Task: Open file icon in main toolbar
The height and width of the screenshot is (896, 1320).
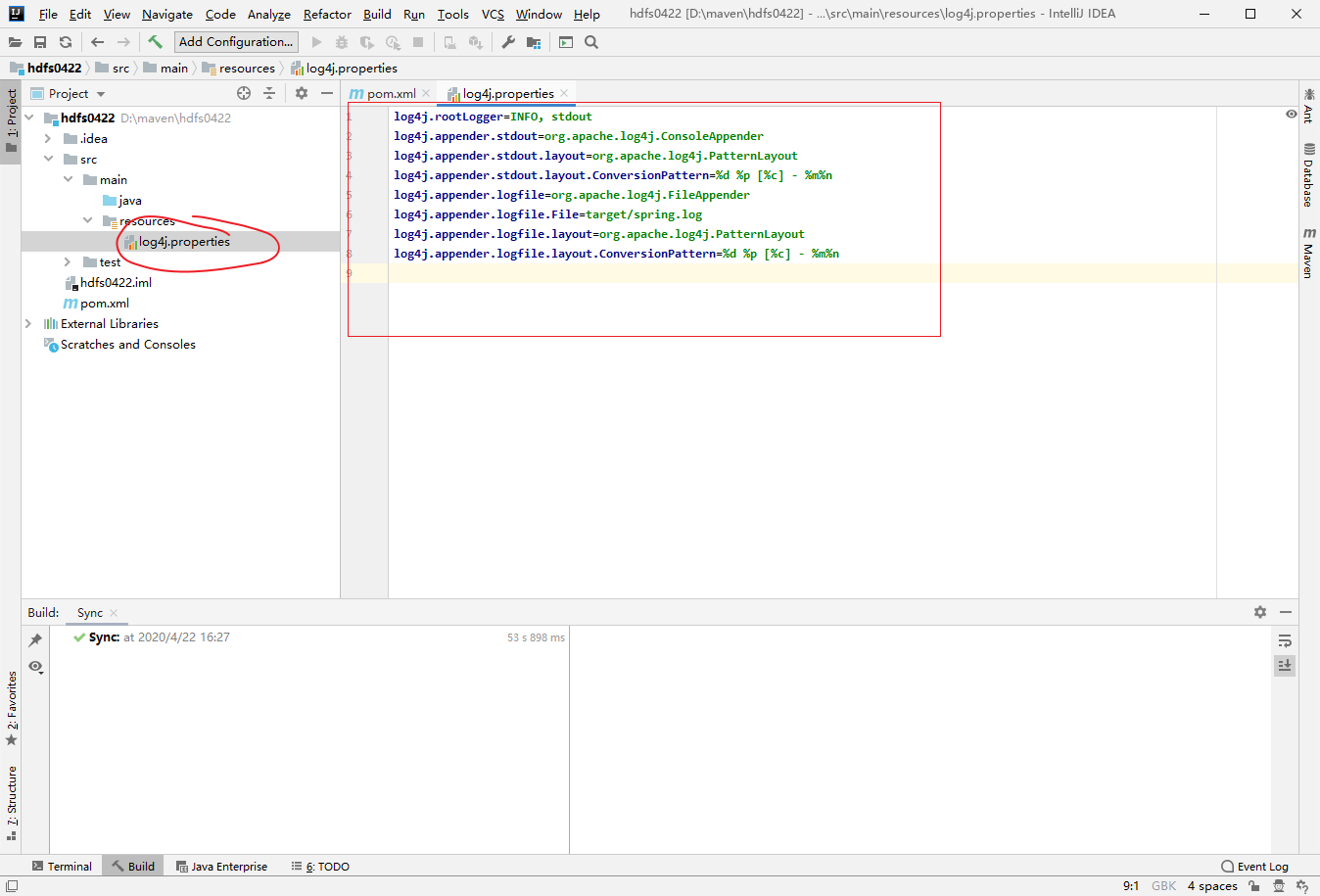Action: coord(15,42)
